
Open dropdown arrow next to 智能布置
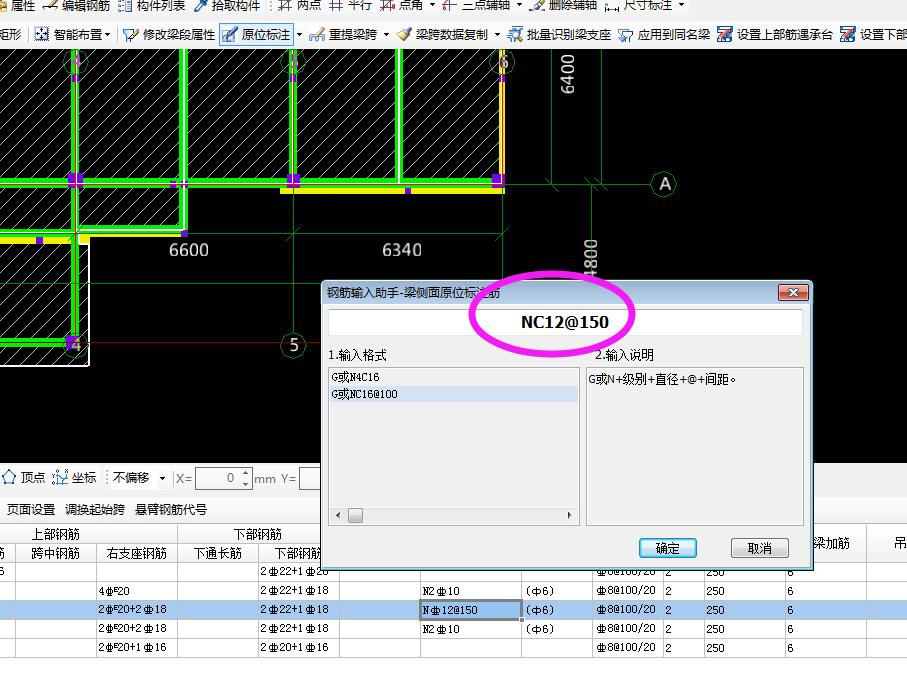pos(108,35)
